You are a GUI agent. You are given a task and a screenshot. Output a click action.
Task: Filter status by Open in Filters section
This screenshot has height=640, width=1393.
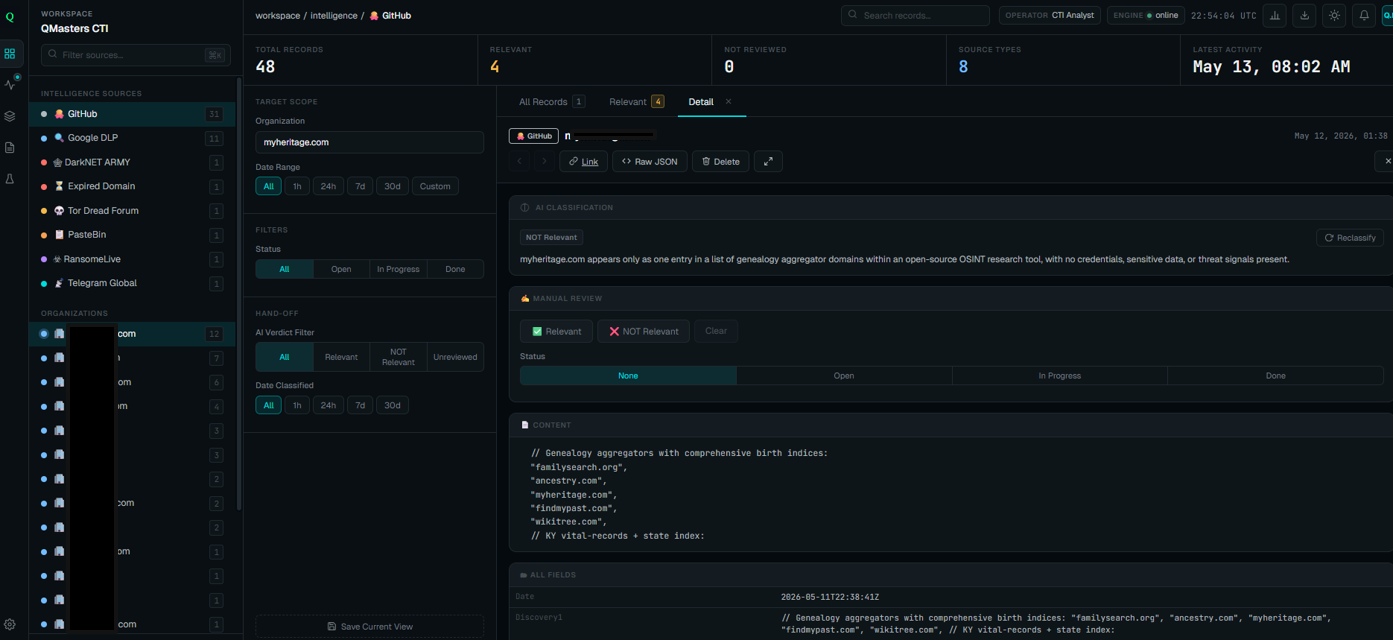(x=341, y=269)
